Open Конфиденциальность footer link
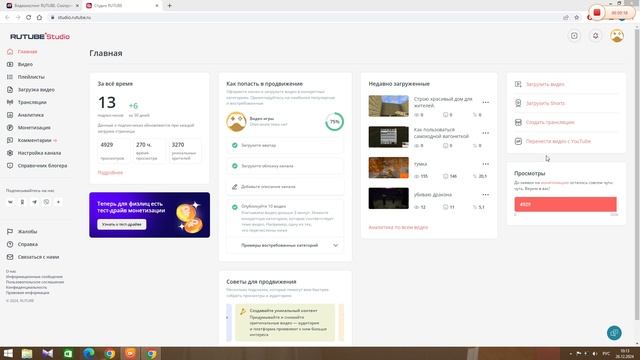 coord(26,287)
